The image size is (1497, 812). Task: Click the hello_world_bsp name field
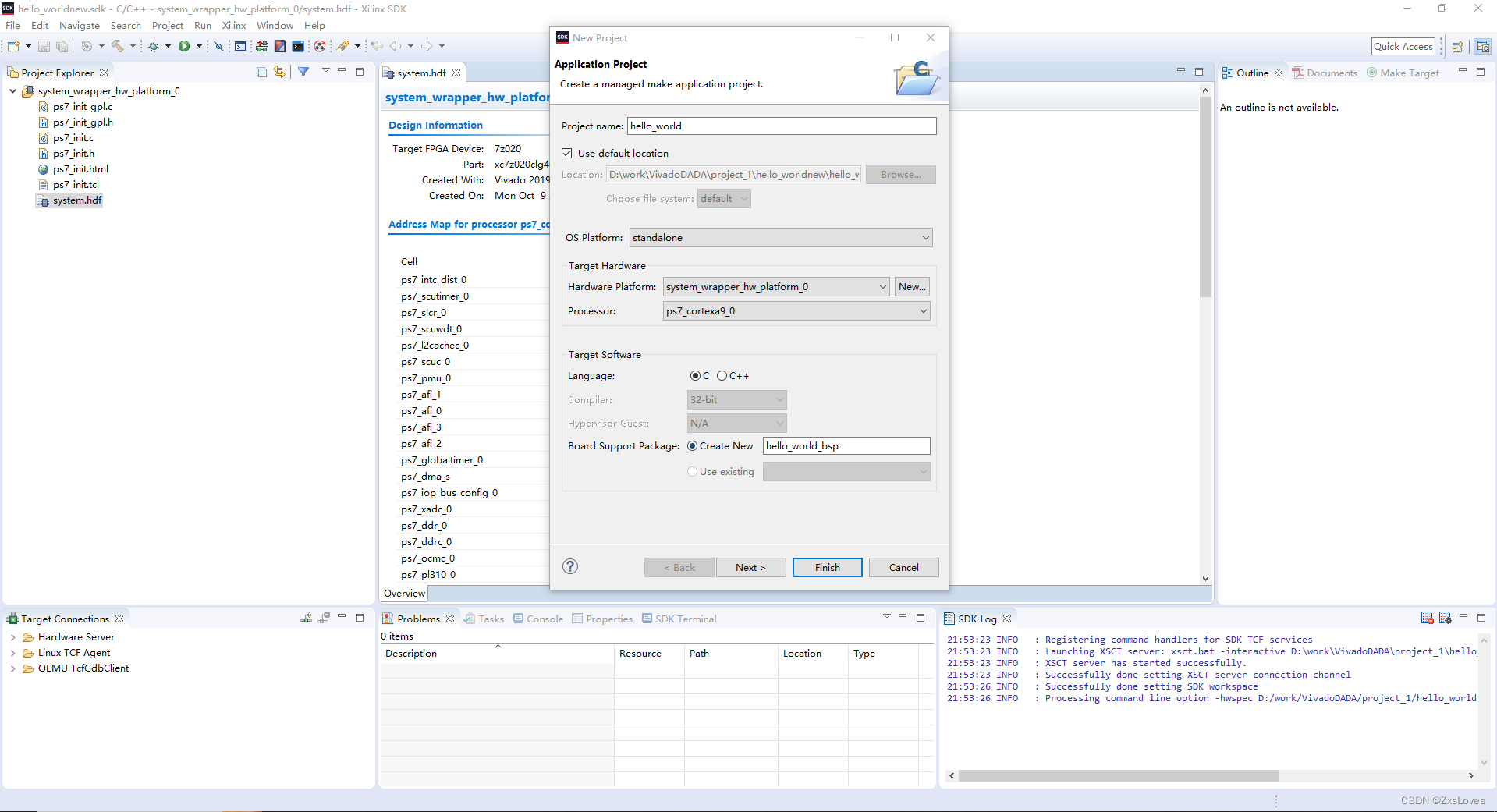pyautogui.click(x=846, y=445)
